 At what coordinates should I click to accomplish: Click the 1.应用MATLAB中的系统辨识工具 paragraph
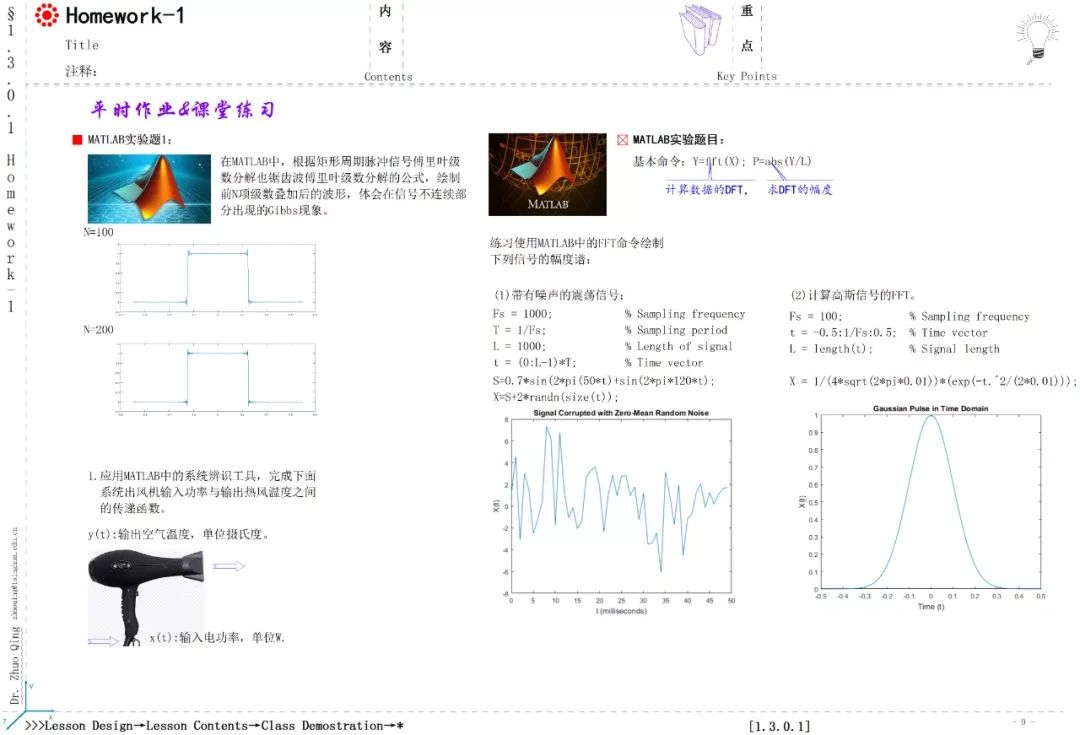(x=202, y=492)
